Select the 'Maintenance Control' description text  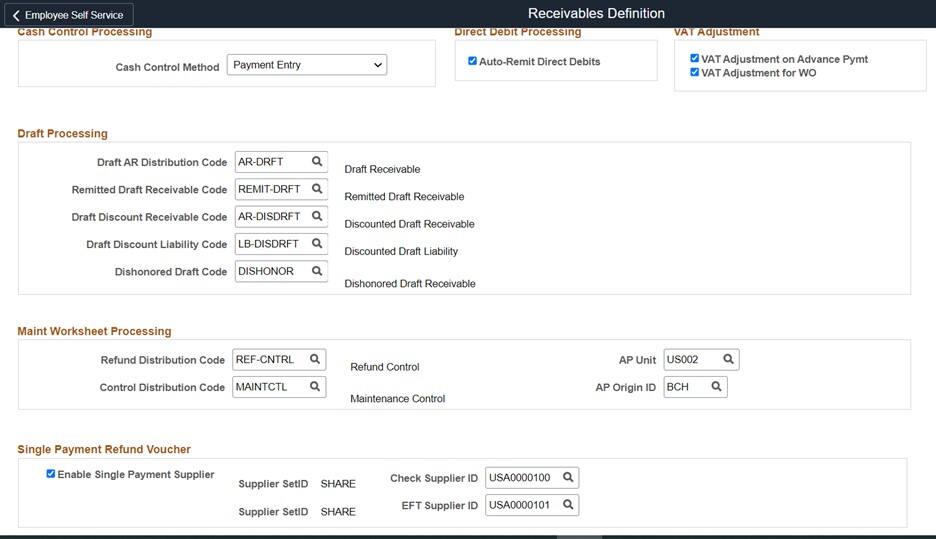click(398, 398)
